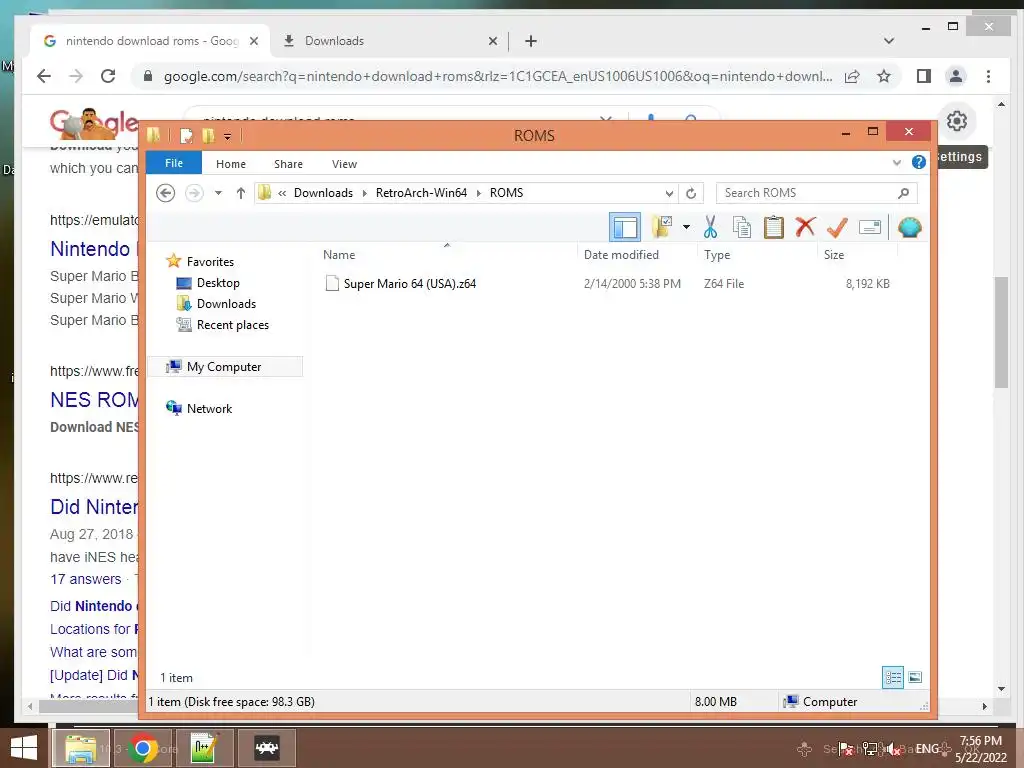Expand the folder options dropdown arrow

(686, 227)
